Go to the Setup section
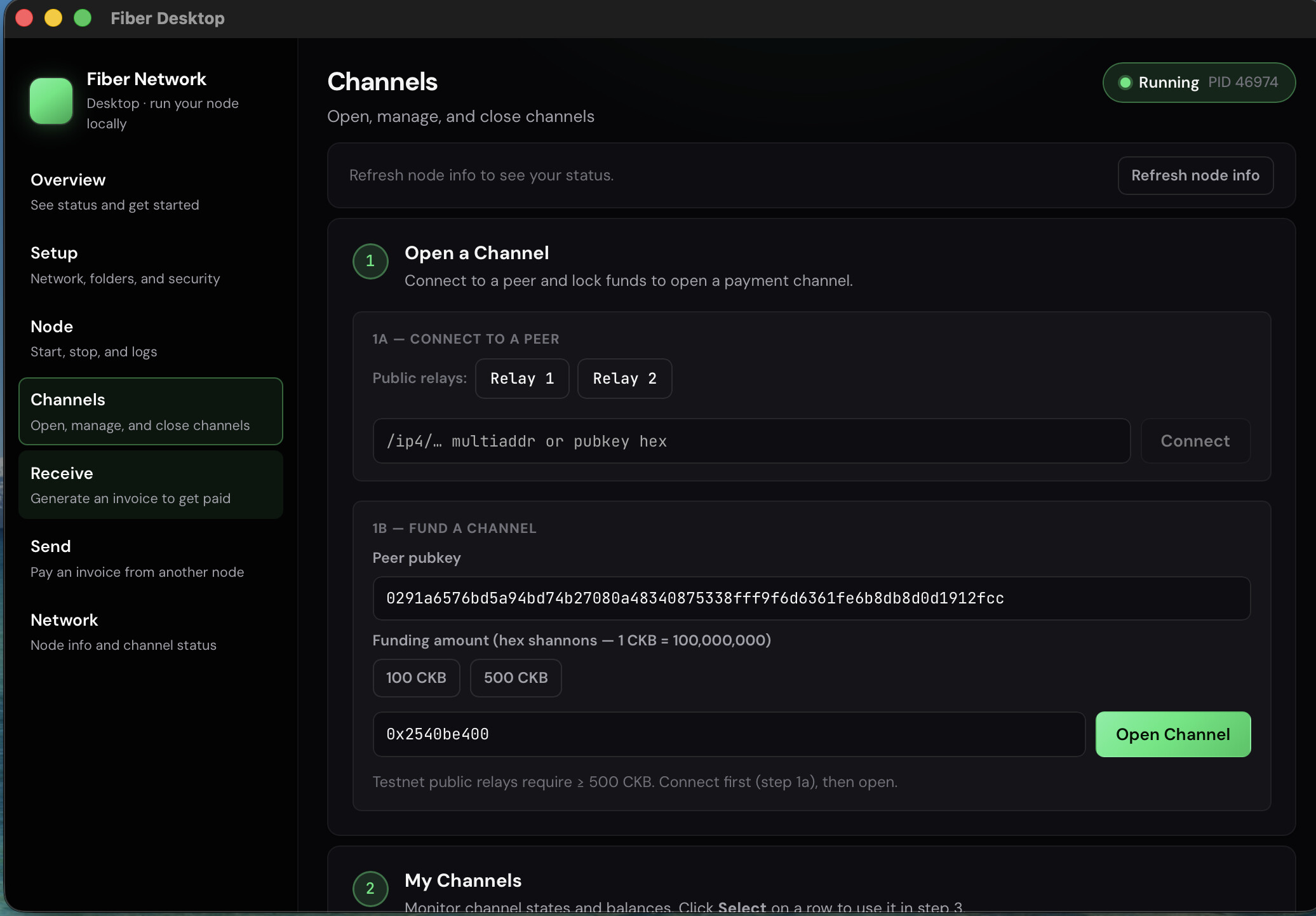This screenshot has width=1316, height=916. (x=151, y=266)
